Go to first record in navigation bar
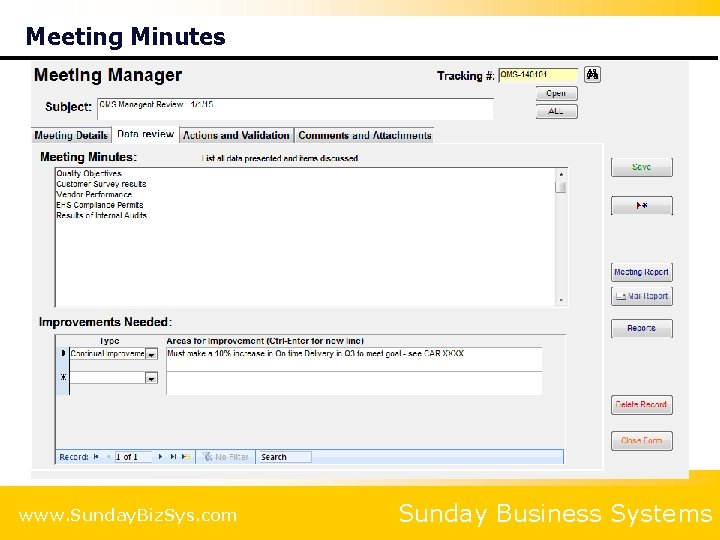720x540 pixels. pos(96,457)
